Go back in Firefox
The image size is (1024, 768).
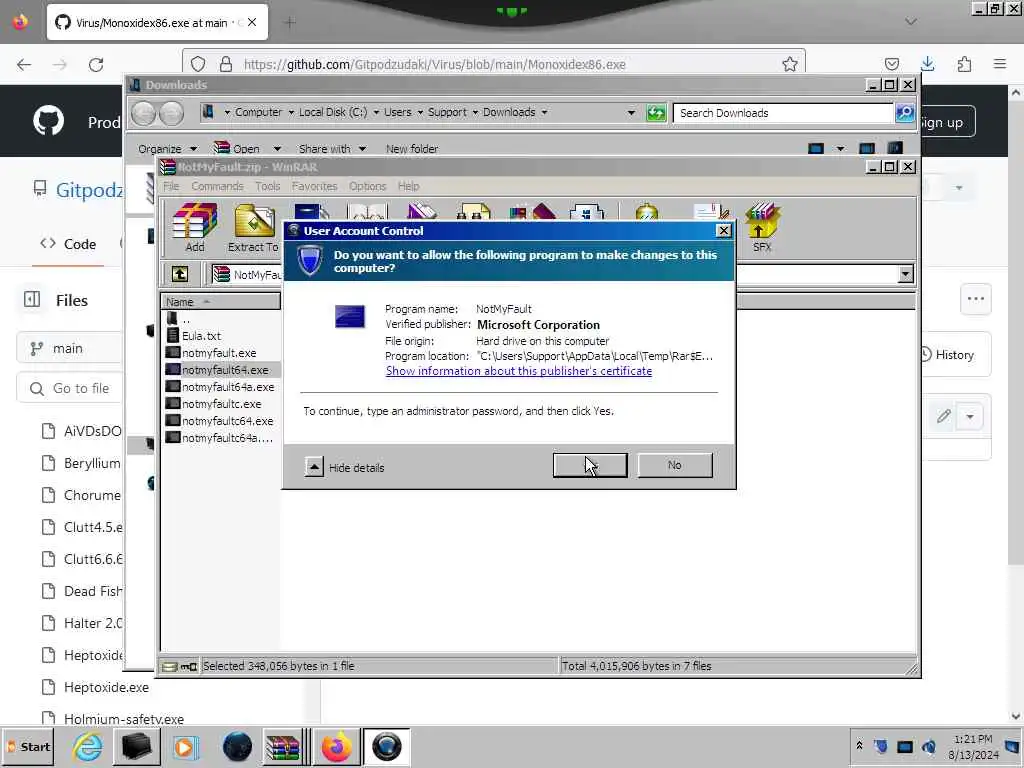pyautogui.click(x=24, y=65)
